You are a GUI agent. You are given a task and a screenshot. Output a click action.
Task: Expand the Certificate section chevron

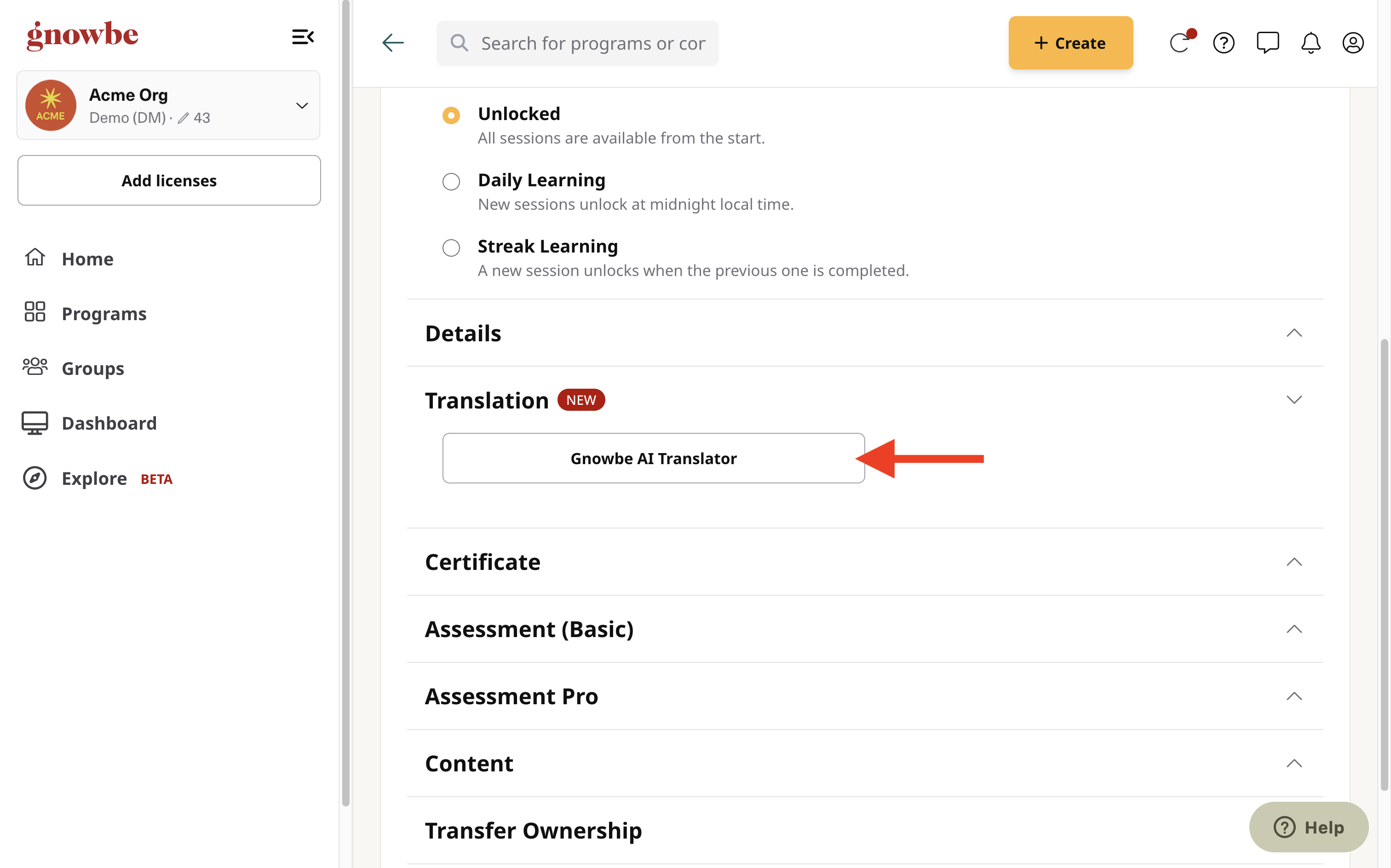(x=1294, y=562)
